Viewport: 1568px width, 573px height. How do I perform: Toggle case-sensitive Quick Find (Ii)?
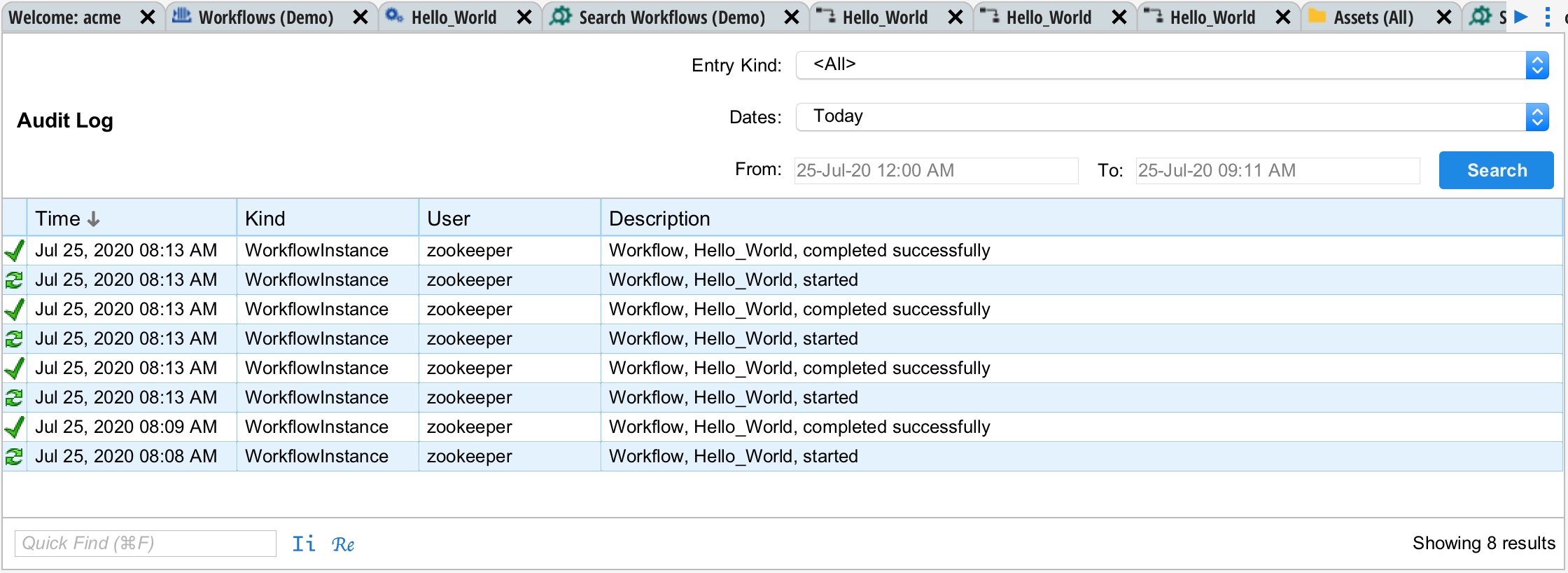point(303,544)
